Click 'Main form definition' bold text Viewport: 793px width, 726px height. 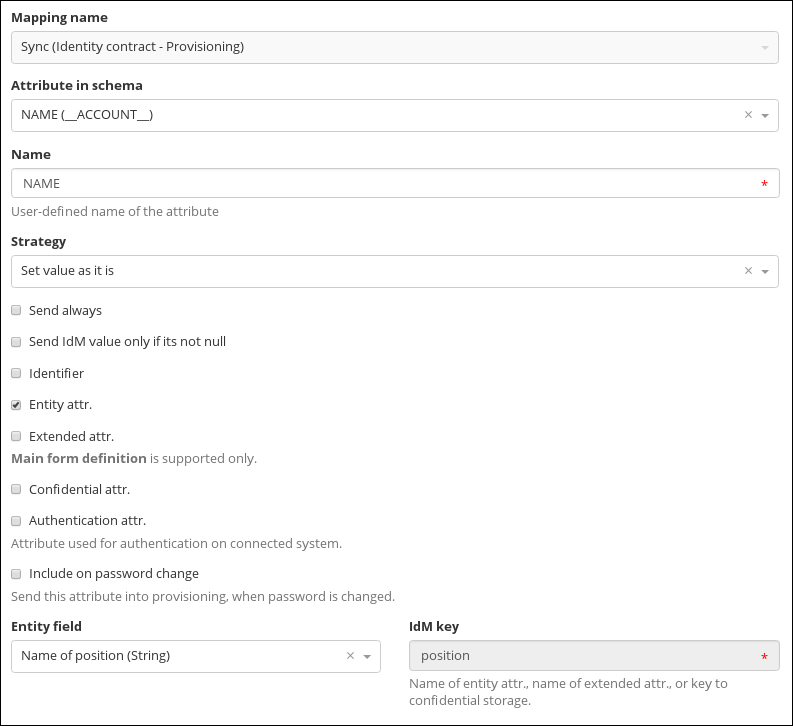(79, 459)
